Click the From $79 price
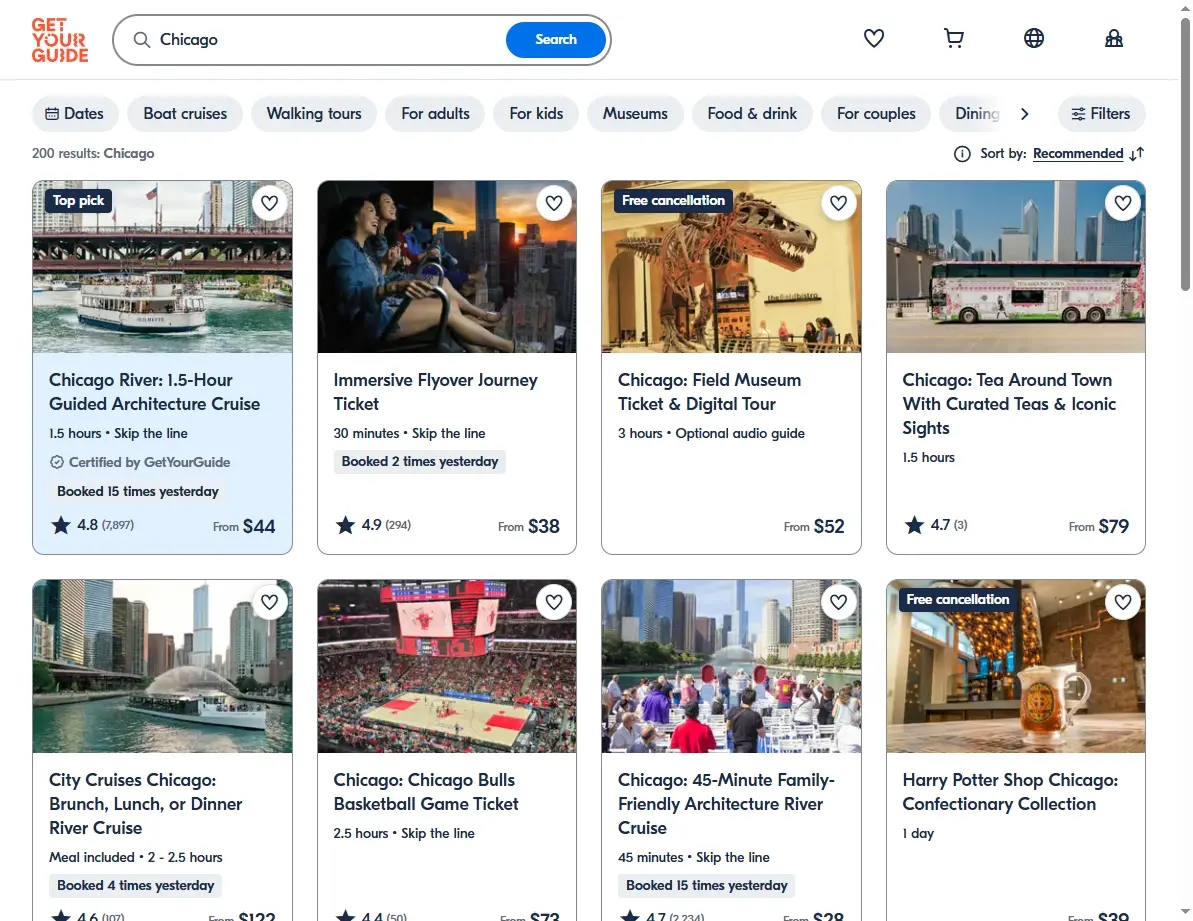Image resolution: width=1193 pixels, height=921 pixels. coord(1098,526)
